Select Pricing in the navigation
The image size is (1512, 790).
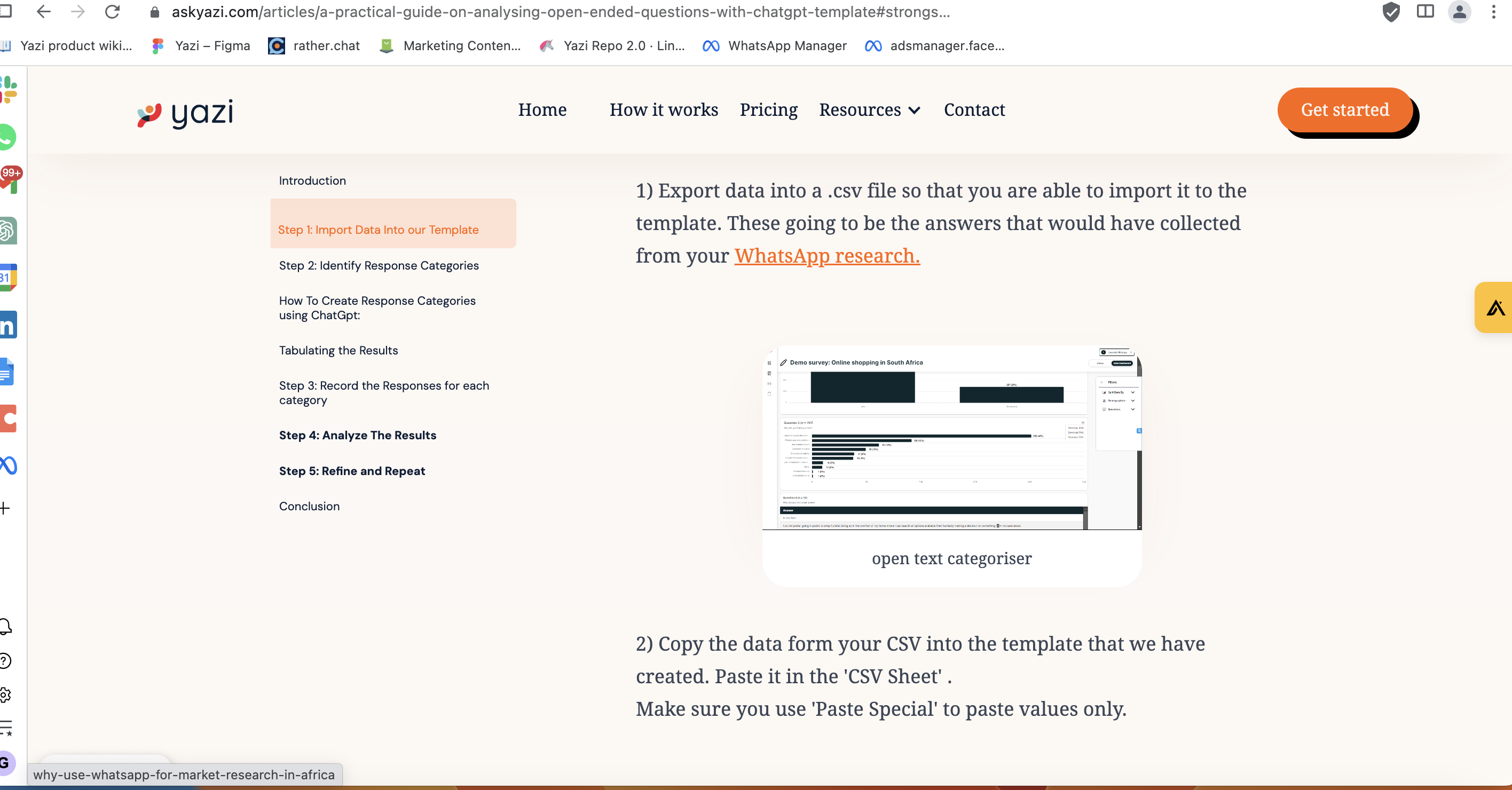click(x=768, y=110)
